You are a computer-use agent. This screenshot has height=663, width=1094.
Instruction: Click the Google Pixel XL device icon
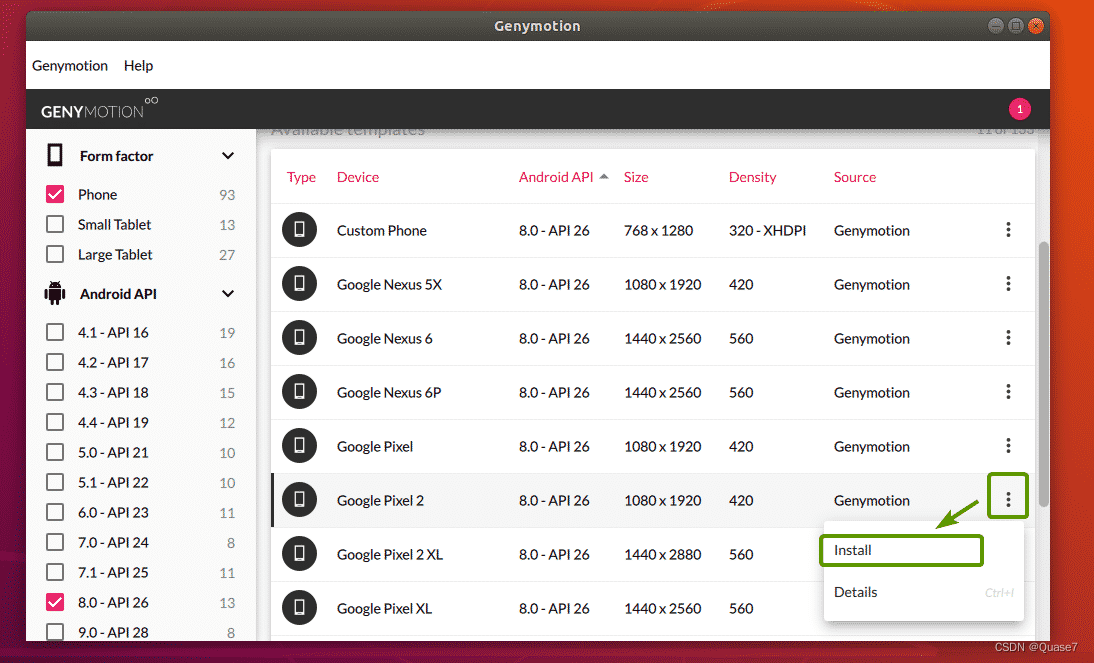click(x=299, y=608)
